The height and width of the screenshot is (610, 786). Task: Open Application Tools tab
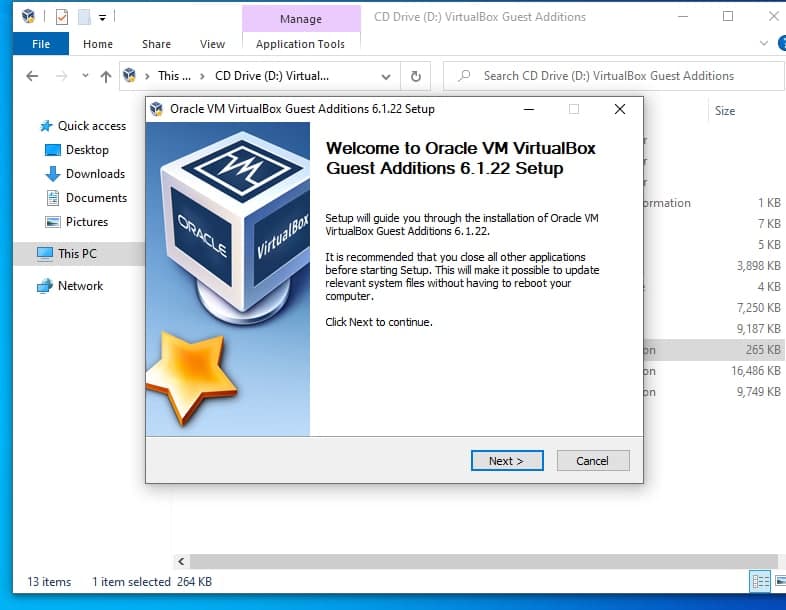click(x=300, y=44)
